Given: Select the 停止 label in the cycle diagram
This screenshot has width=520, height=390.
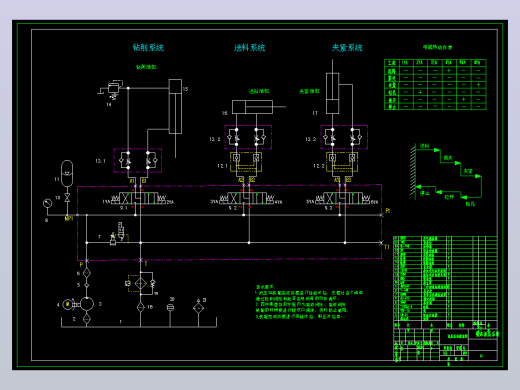Looking at the screenshot, I should (425, 193).
